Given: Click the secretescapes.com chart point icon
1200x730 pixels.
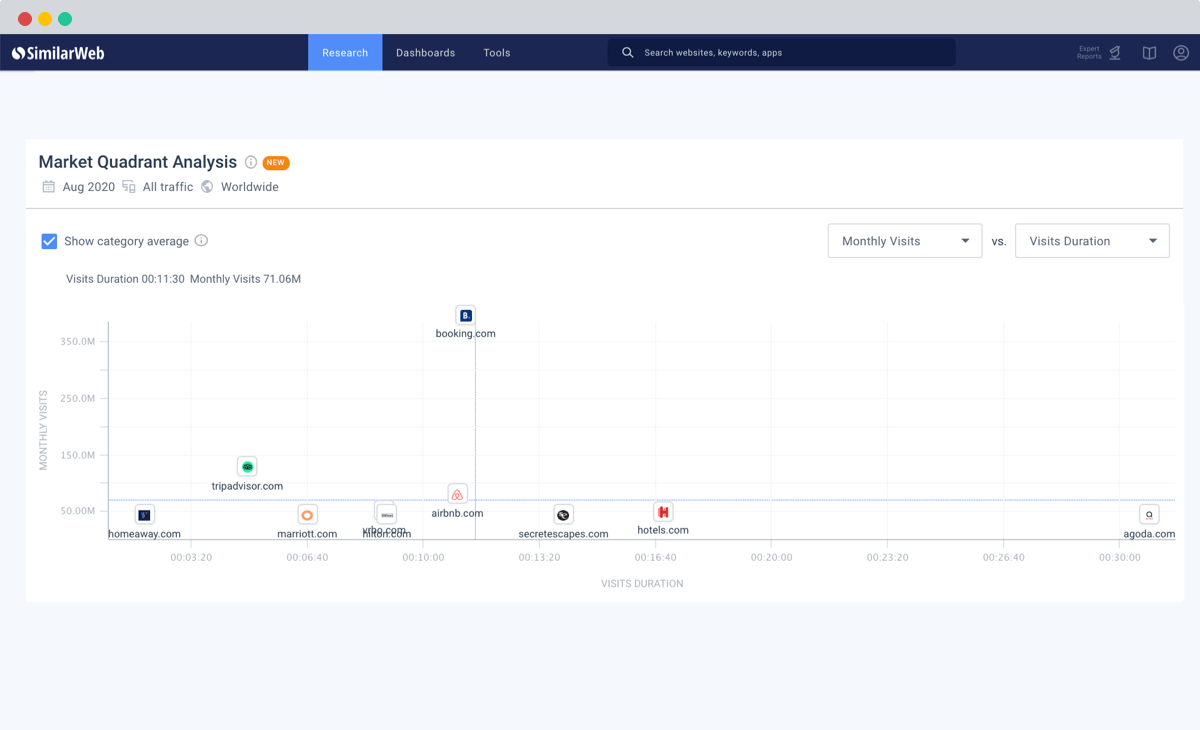Looking at the screenshot, I should pos(563,515).
